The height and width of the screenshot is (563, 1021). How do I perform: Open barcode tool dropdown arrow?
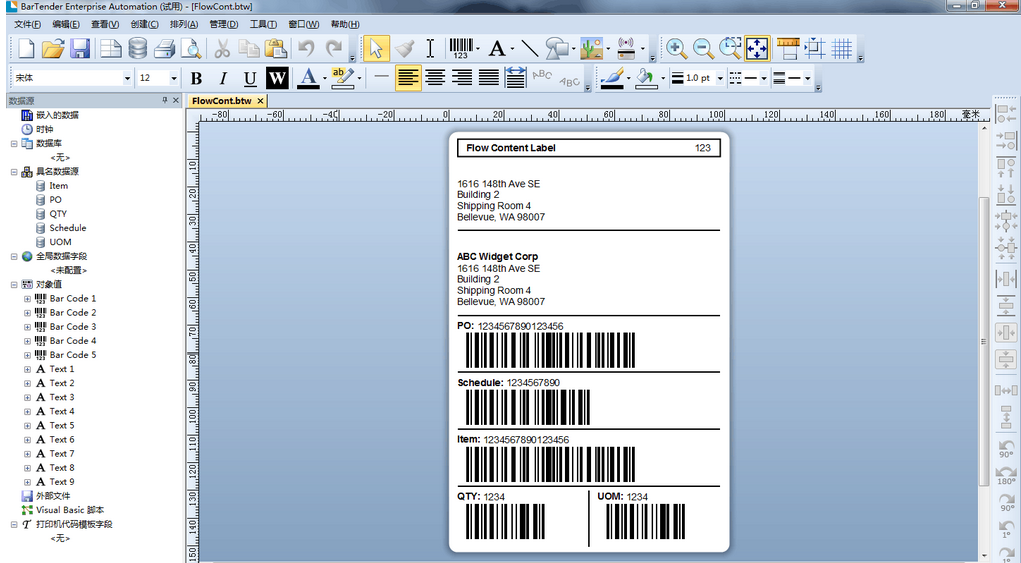coord(478,49)
